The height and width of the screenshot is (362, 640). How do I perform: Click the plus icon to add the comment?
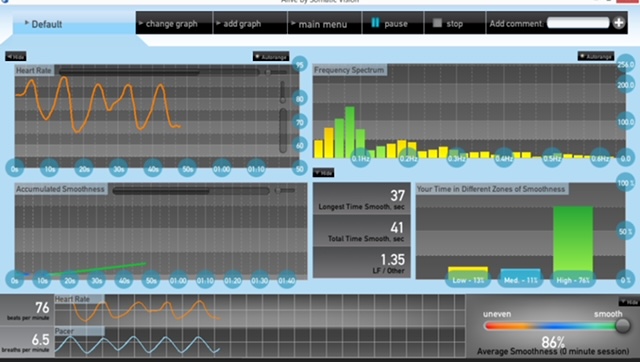[x=619, y=23]
